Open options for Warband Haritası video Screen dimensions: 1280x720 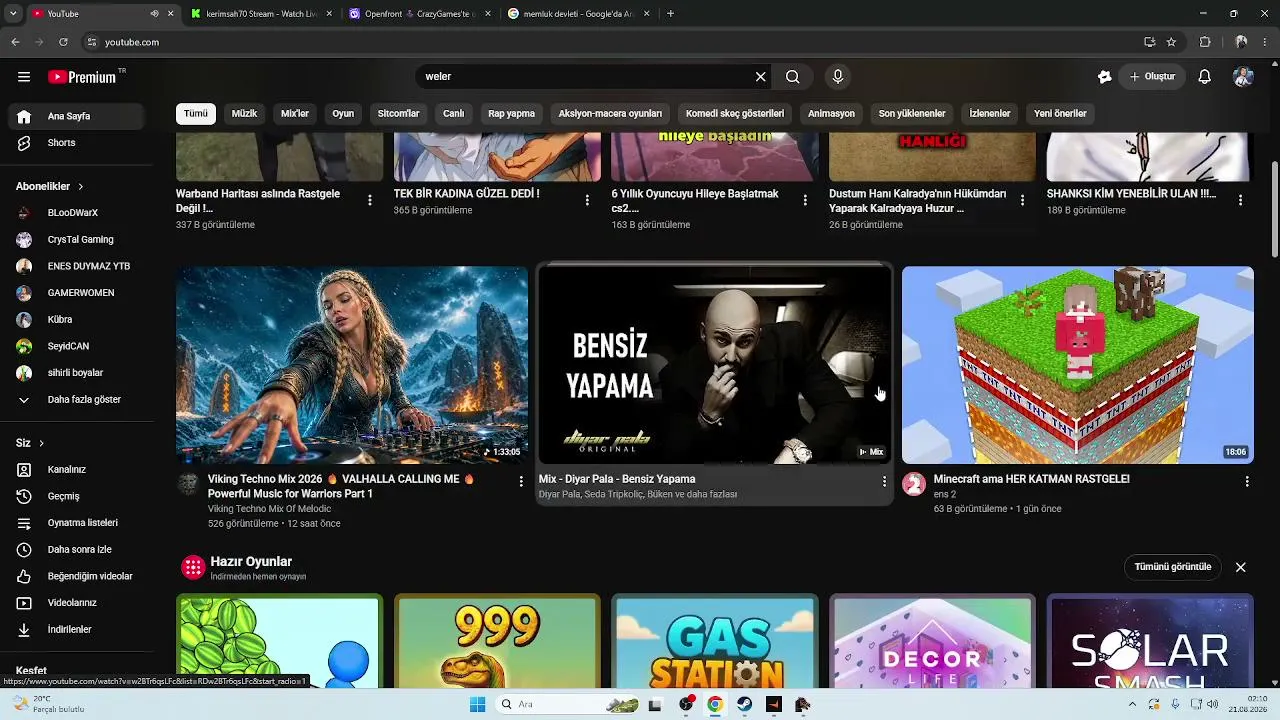370,200
